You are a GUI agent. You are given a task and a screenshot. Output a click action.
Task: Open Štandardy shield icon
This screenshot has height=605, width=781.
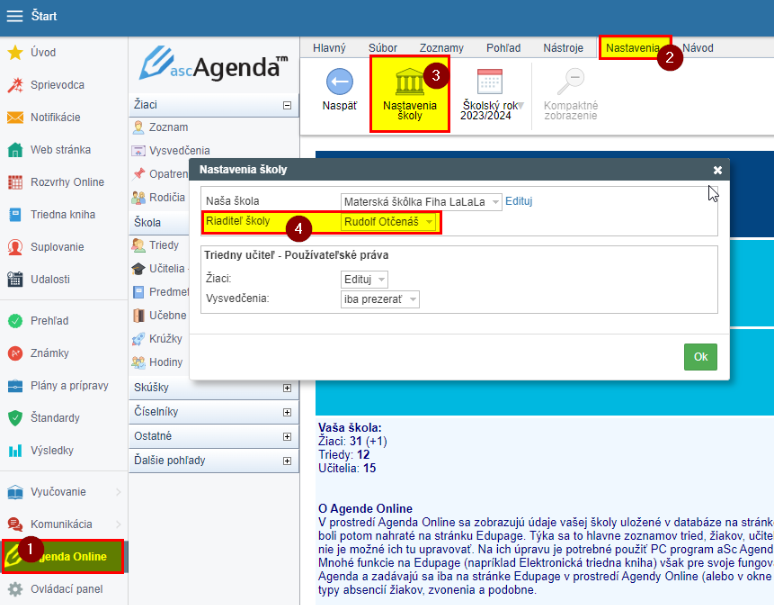tap(15, 418)
